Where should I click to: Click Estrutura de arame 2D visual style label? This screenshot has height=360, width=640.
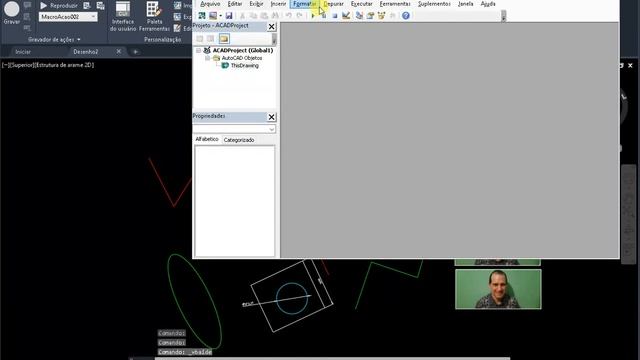pyautogui.click(x=64, y=65)
